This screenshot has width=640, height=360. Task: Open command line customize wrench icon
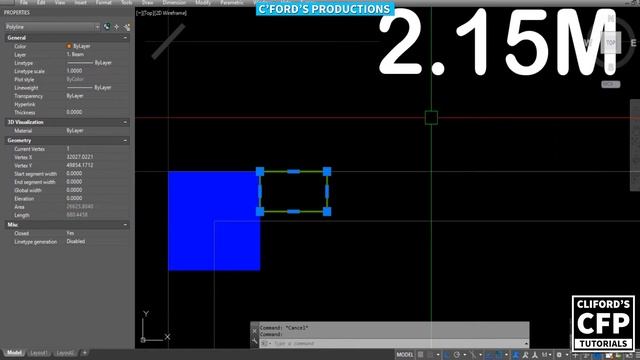[x=254, y=341]
